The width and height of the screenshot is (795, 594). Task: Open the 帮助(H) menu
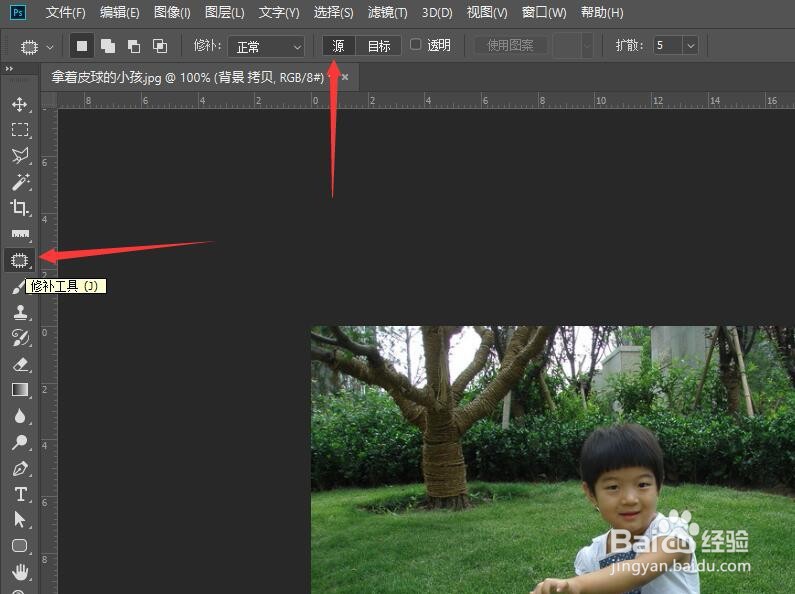pyautogui.click(x=602, y=13)
